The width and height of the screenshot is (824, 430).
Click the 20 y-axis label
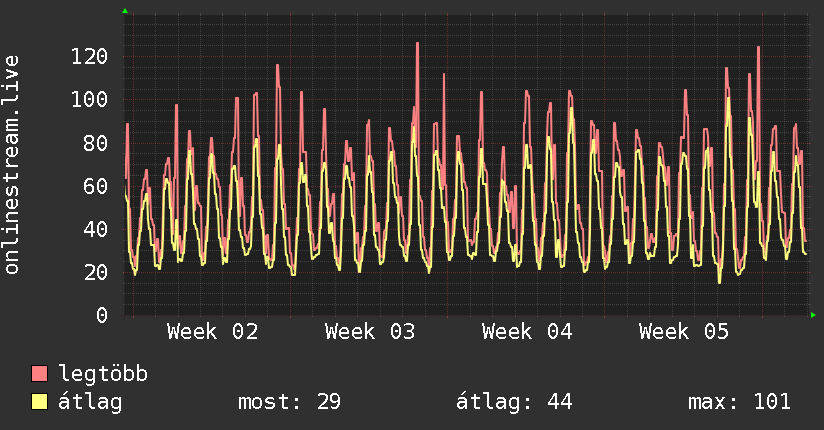coord(96,272)
